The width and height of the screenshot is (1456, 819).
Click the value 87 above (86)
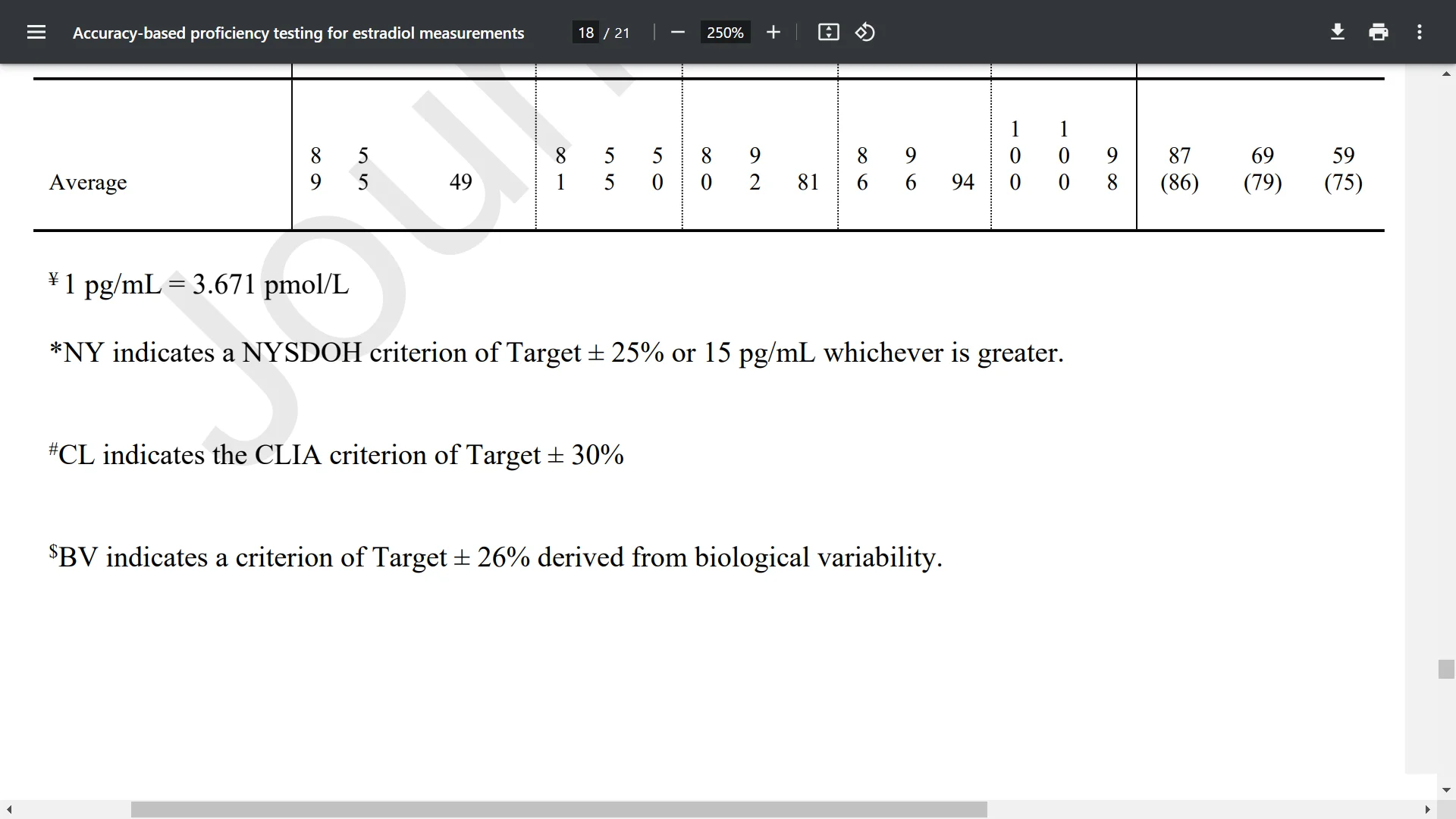point(1179,155)
